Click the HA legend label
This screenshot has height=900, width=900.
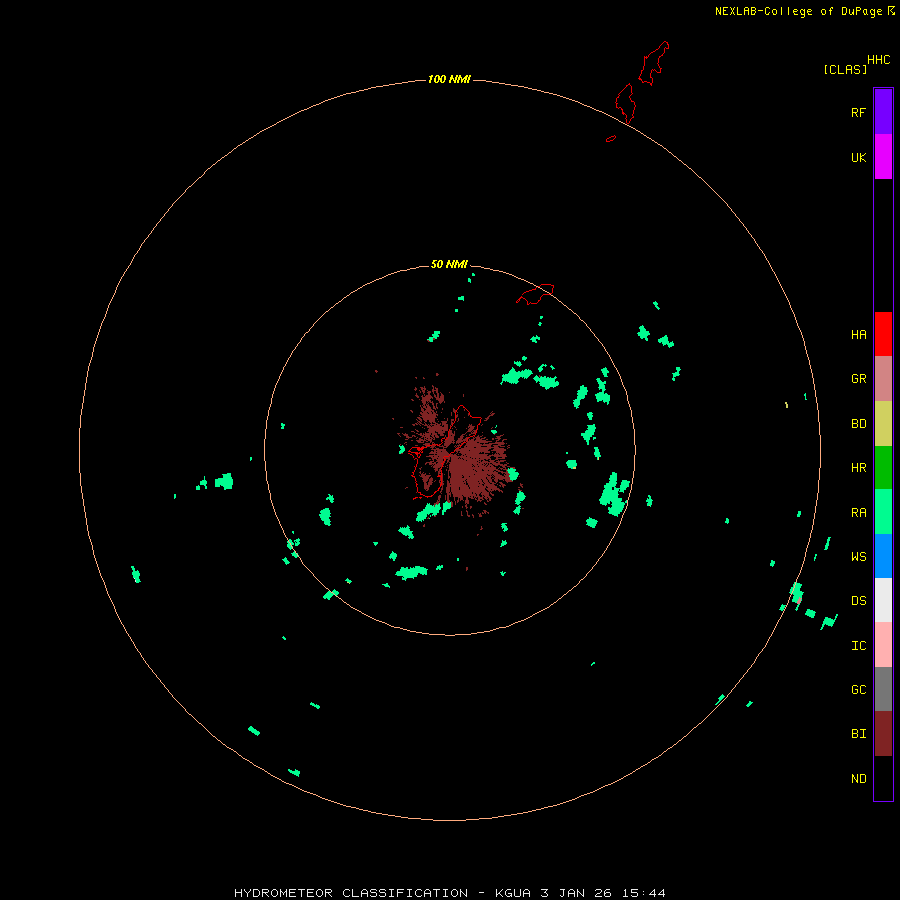pyautogui.click(x=858, y=335)
